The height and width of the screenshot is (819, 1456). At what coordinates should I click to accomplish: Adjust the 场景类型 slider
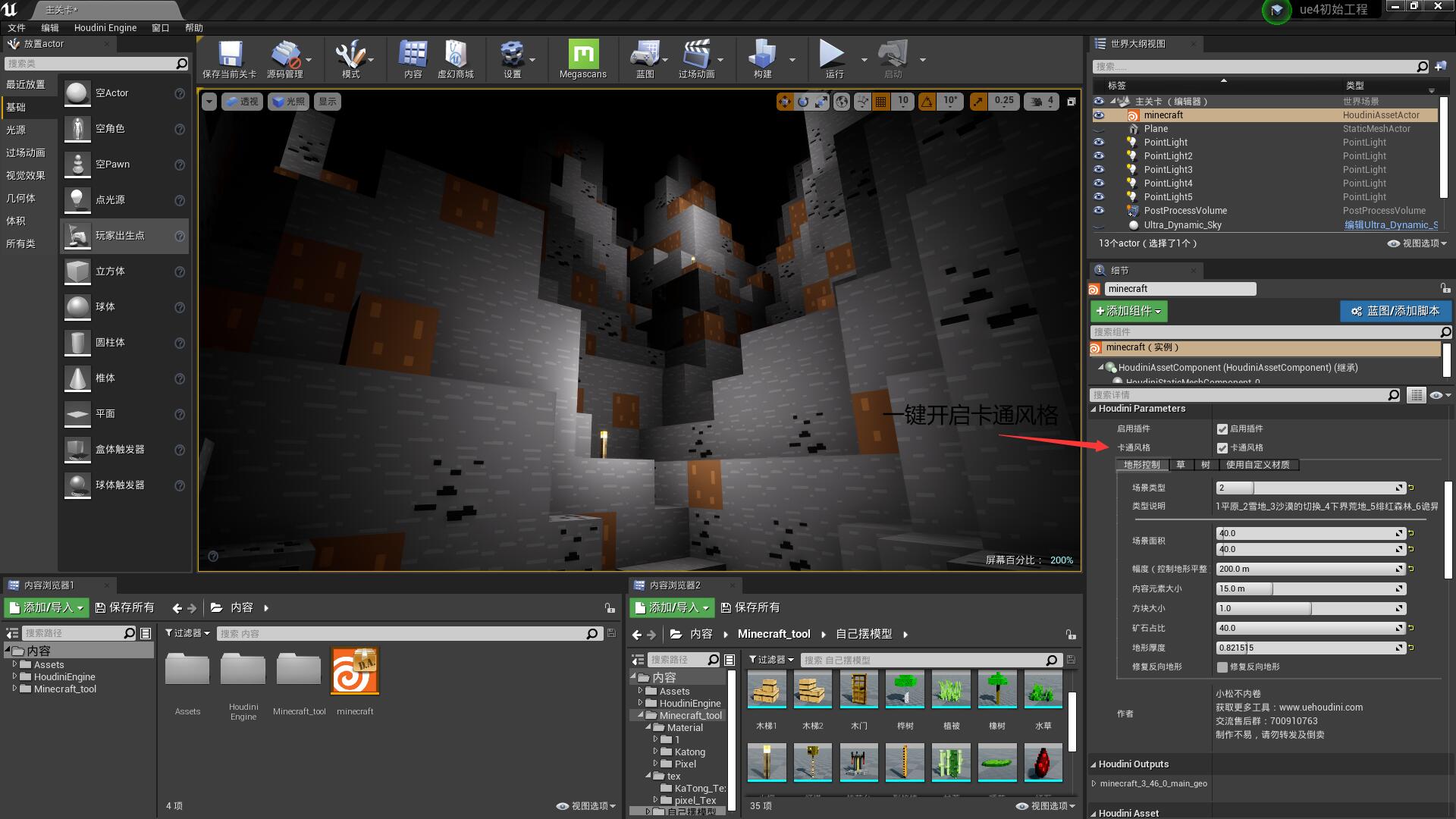click(x=1310, y=488)
